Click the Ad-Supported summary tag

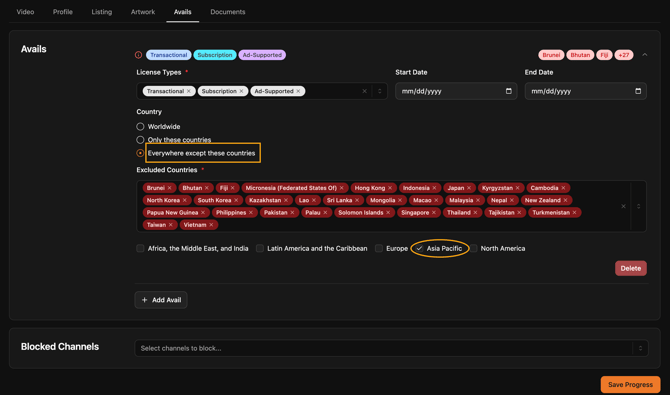262,55
